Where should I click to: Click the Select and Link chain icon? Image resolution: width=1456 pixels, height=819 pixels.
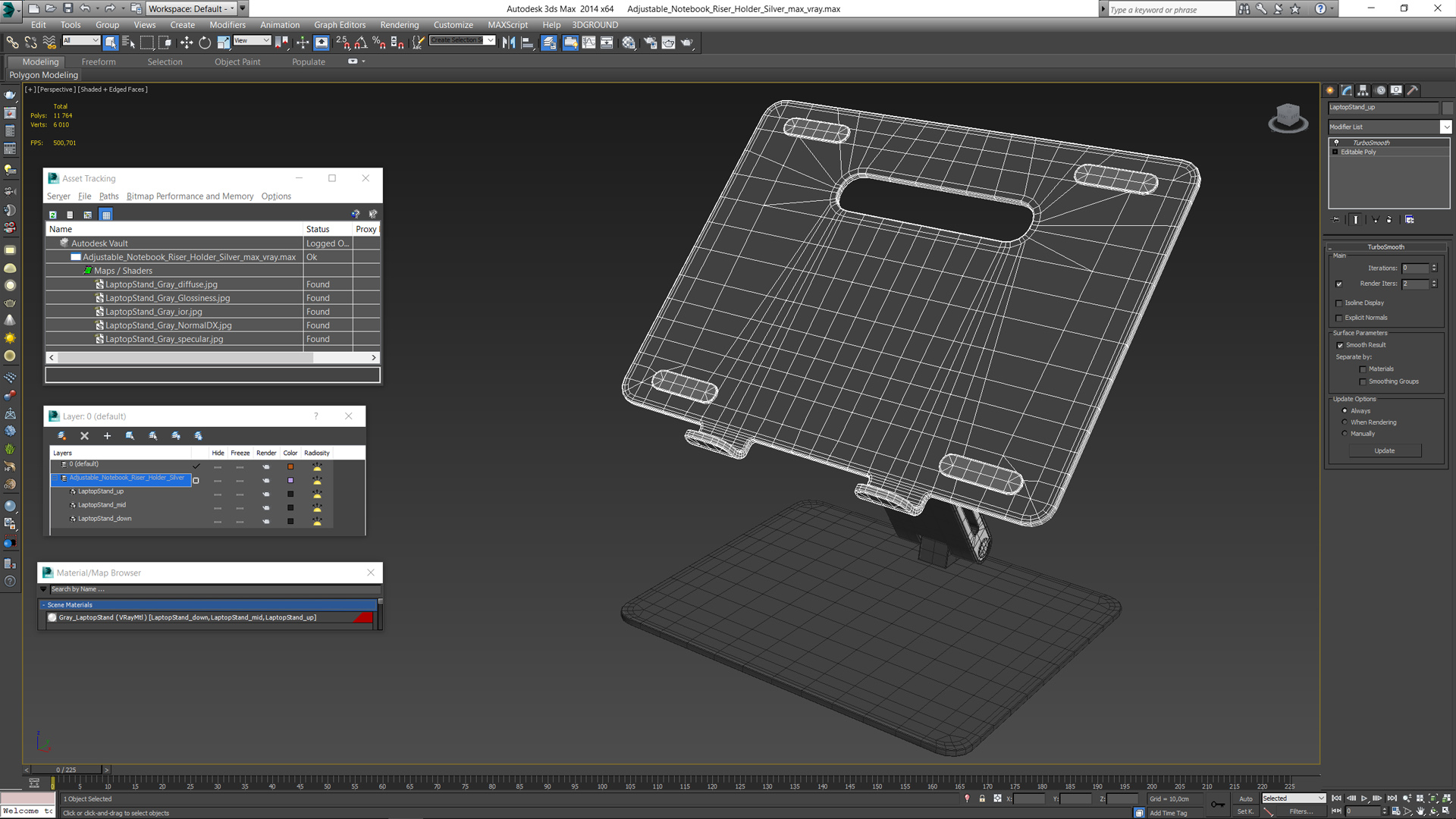12,43
